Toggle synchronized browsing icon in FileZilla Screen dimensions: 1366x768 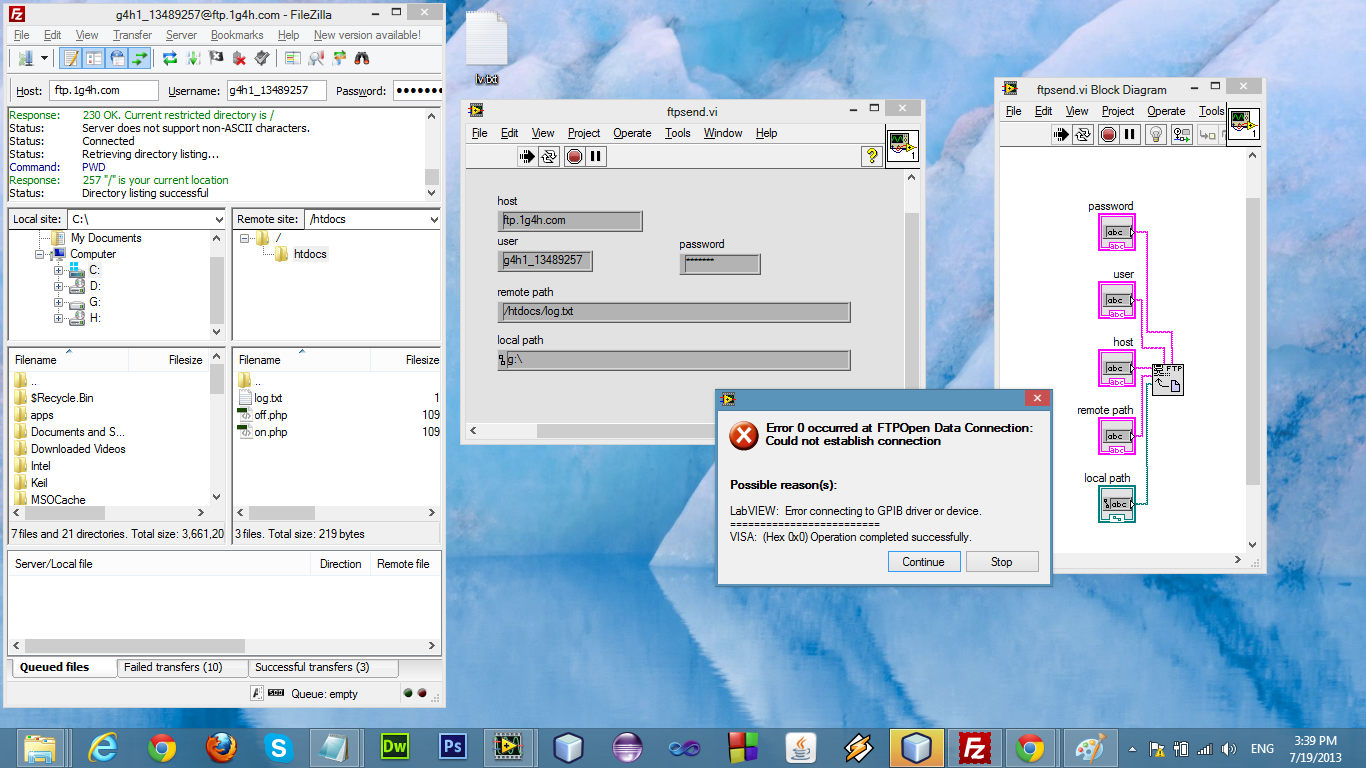click(x=339, y=58)
